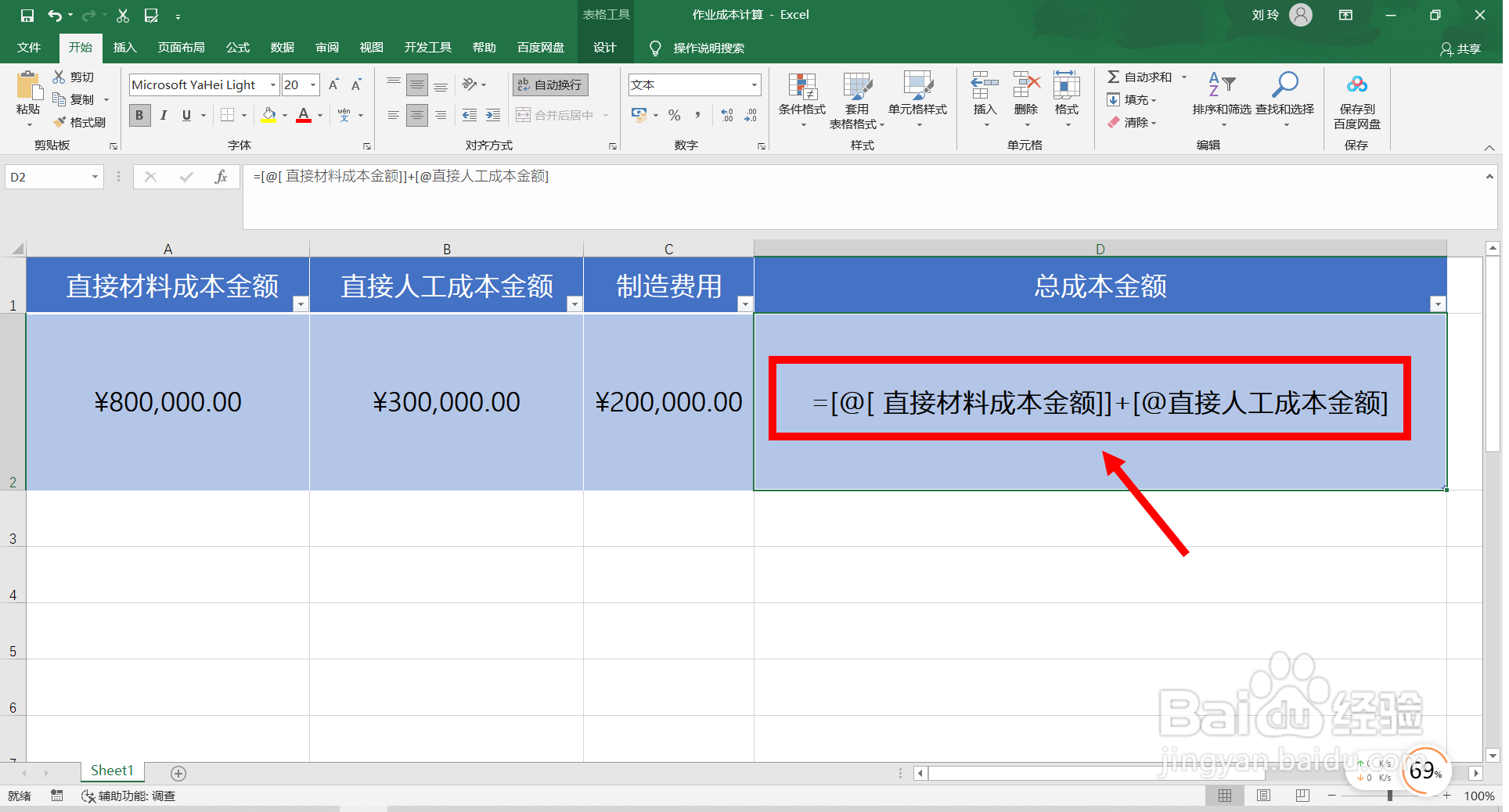1509x812 pixels.
Task: Toggle middle vertical alignment
Action: pos(417,84)
